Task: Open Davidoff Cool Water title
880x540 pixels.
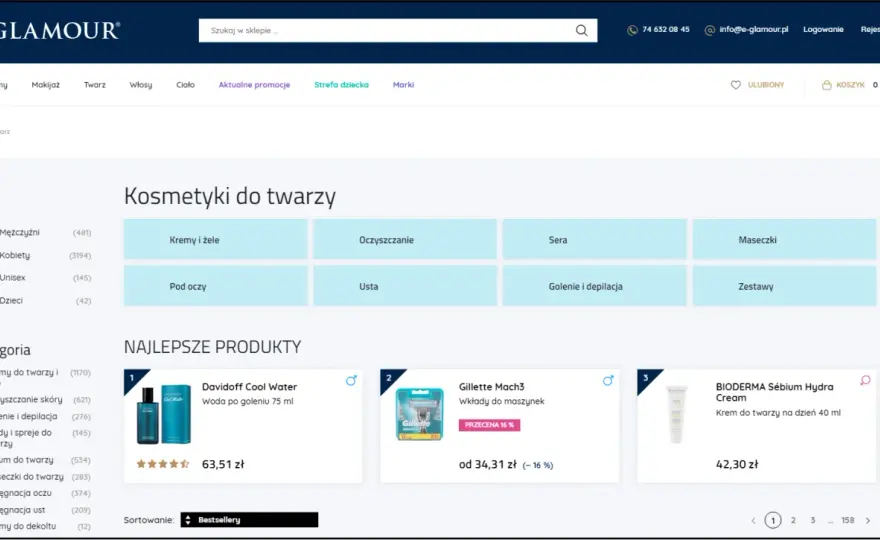Action: (250, 387)
